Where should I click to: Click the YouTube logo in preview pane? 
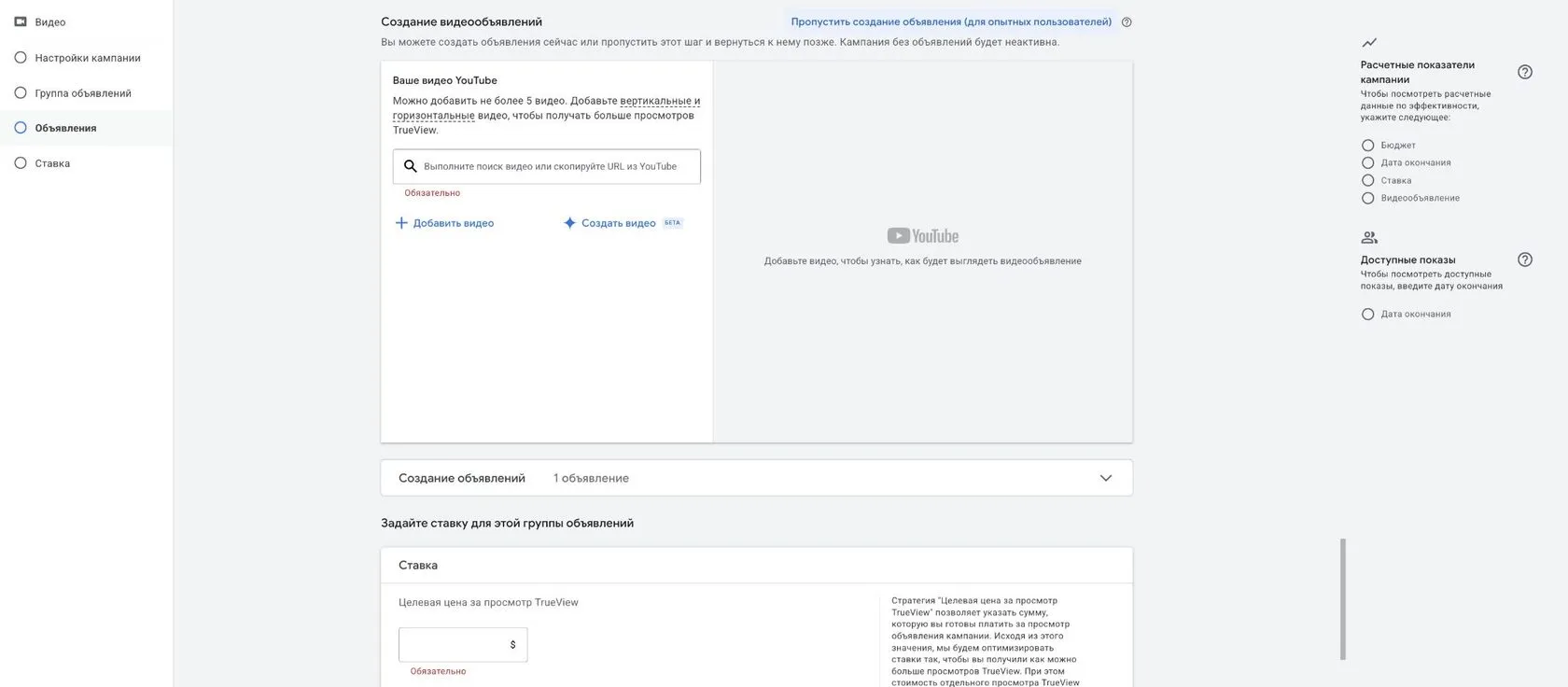(x=923, y=236)
